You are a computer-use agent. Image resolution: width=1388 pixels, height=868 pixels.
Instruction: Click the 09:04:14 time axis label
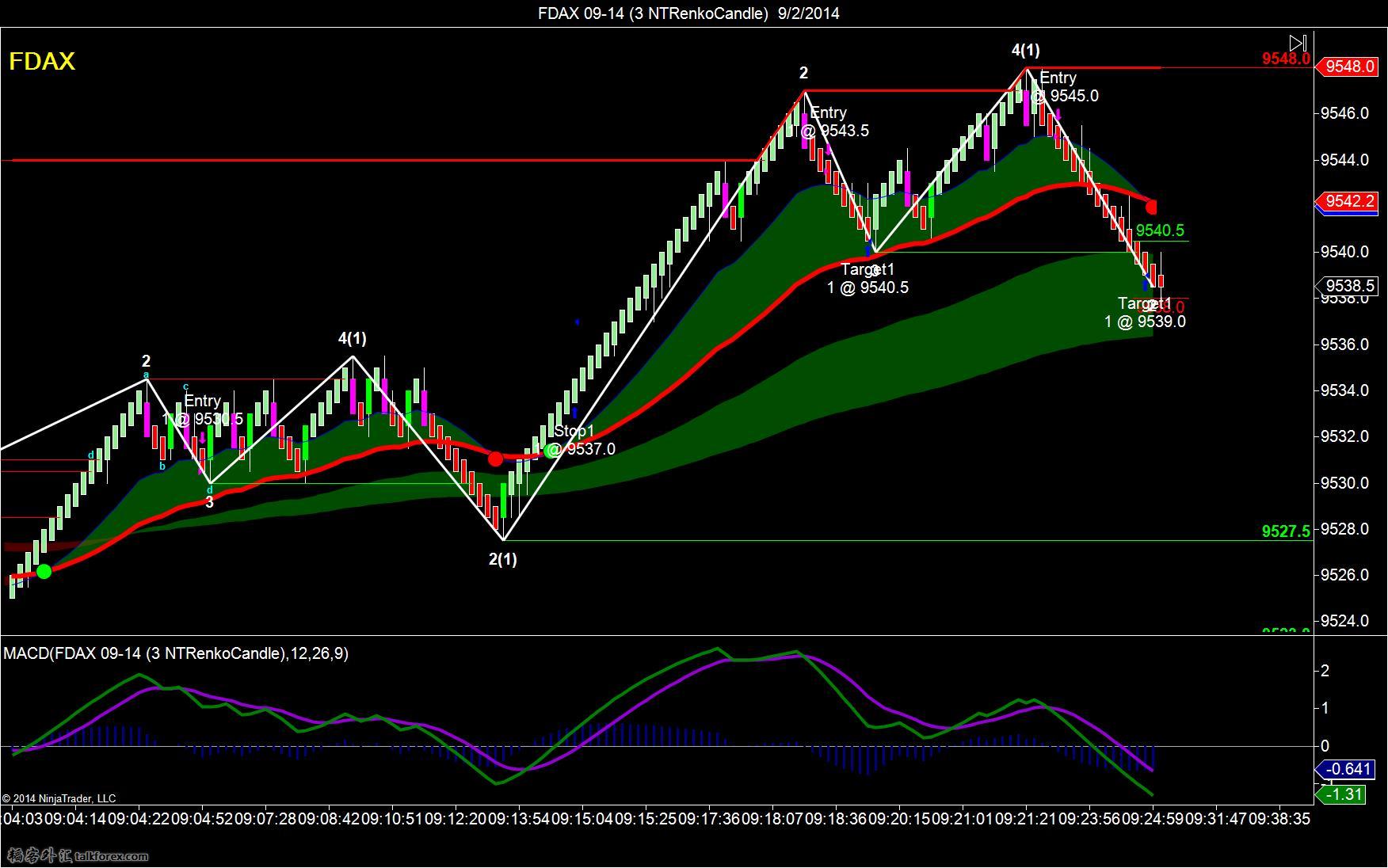point(74,819)
